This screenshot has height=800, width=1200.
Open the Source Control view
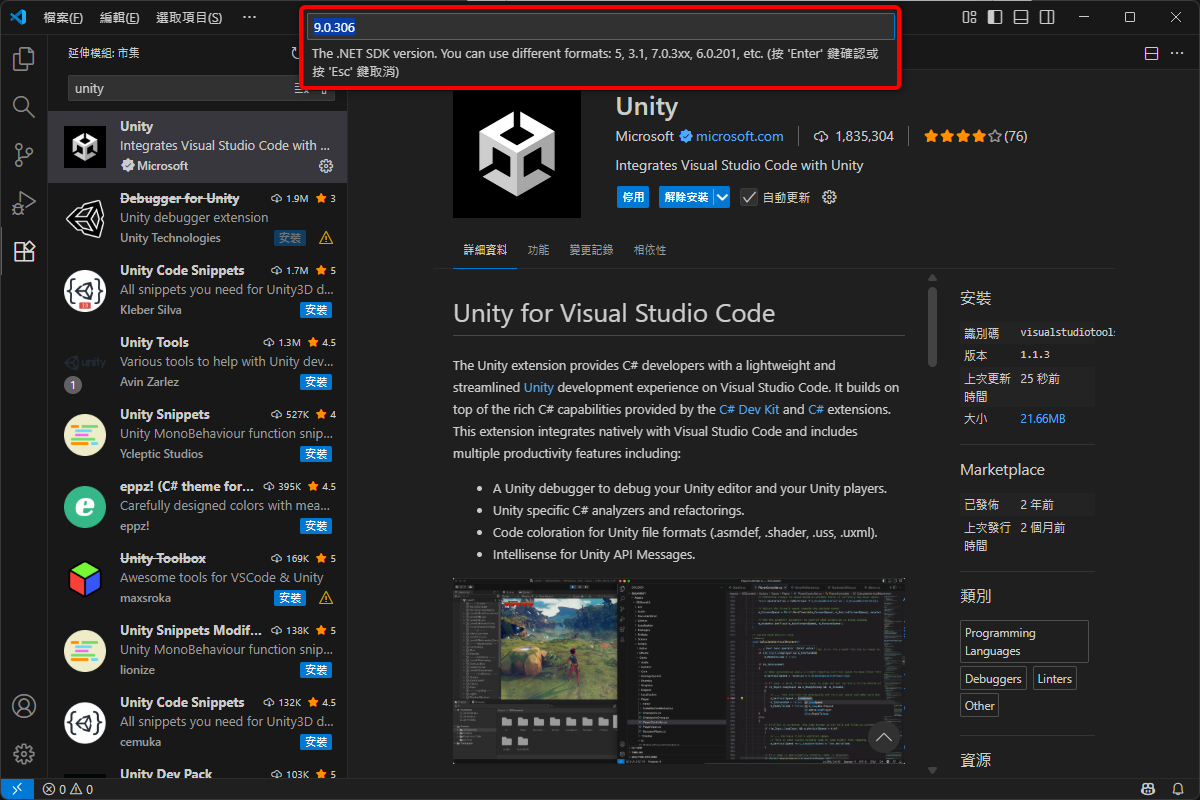(24, 155)
